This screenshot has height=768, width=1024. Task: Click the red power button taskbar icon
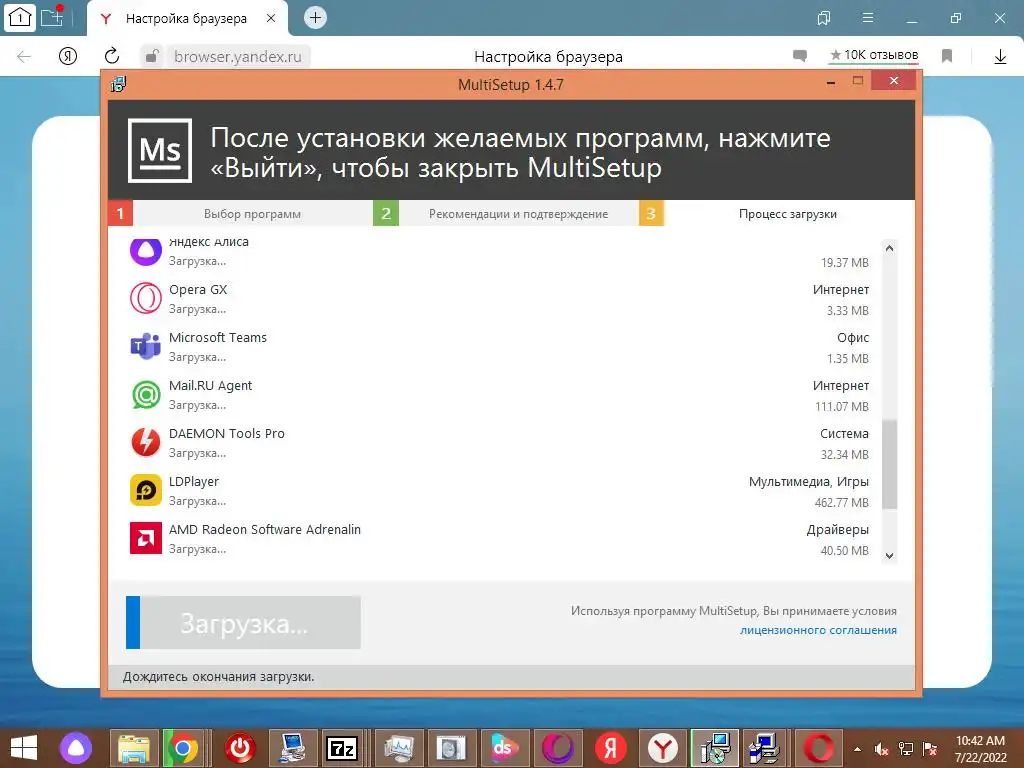pyautogui.click(x=240, y=748)
